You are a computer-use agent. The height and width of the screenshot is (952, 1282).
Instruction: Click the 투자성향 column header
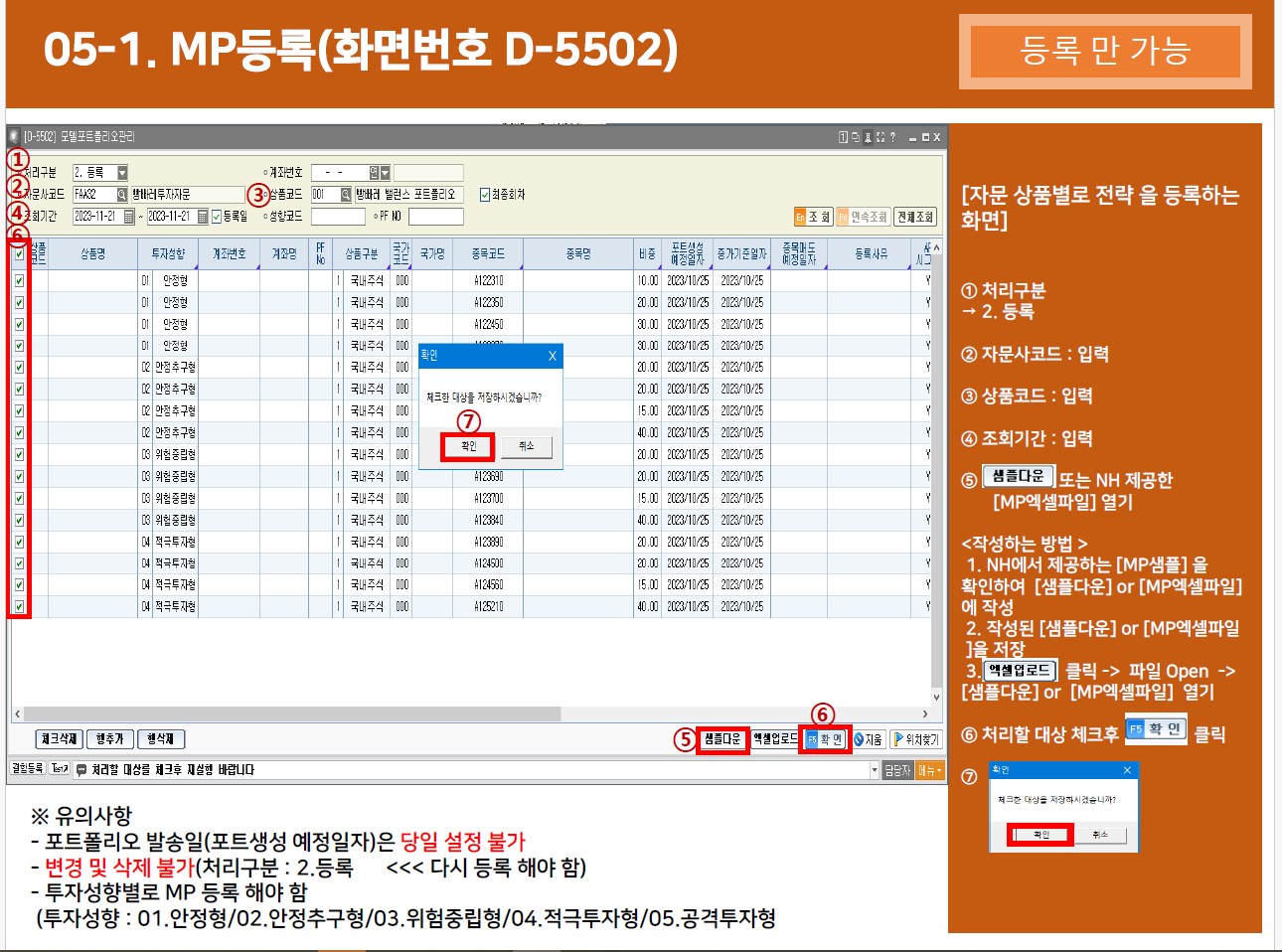[168, 254]
